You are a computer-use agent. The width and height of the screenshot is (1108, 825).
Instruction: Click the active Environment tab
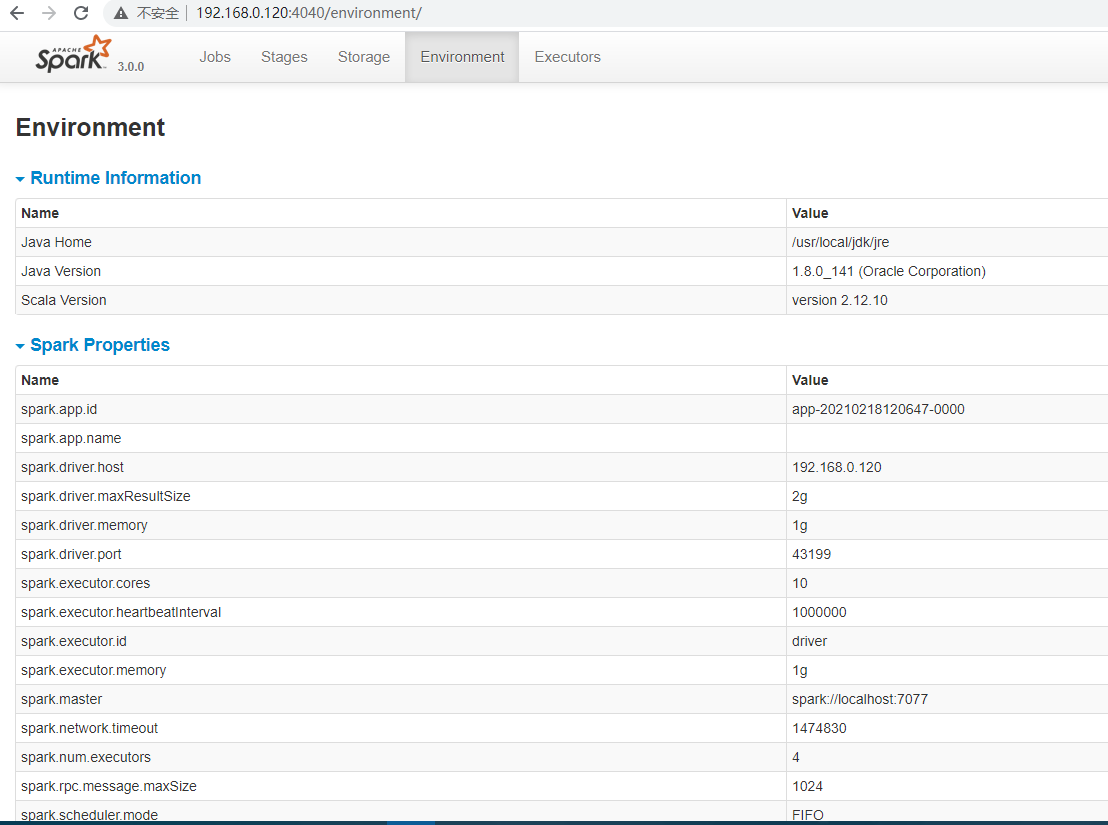click(461, 57)
